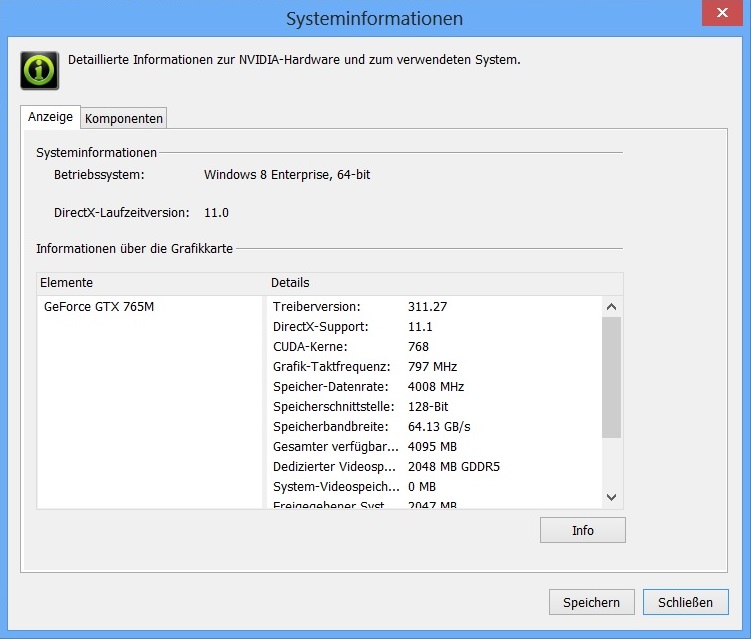
Task: Select the Speicherbandbreite 64.13 GB/s row
Action: pyautogui.click(x=435, y=427)
